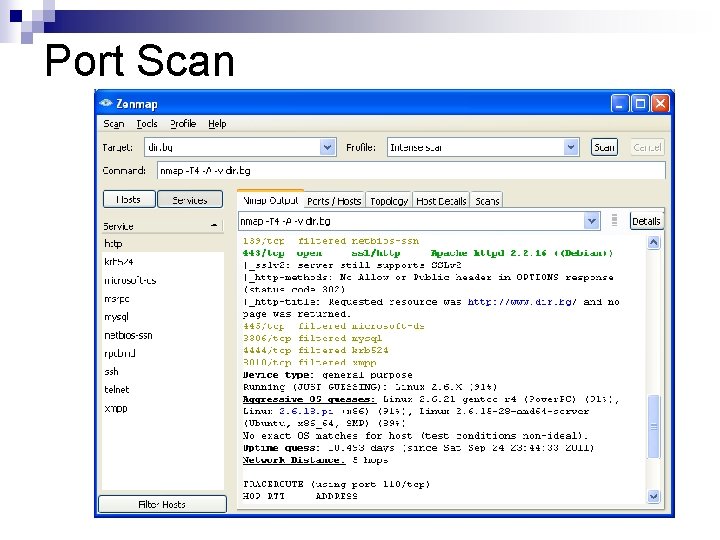The image size is (720, 540).
Task: Click the grip handle beside Details
Action: [x=614, y=220]
